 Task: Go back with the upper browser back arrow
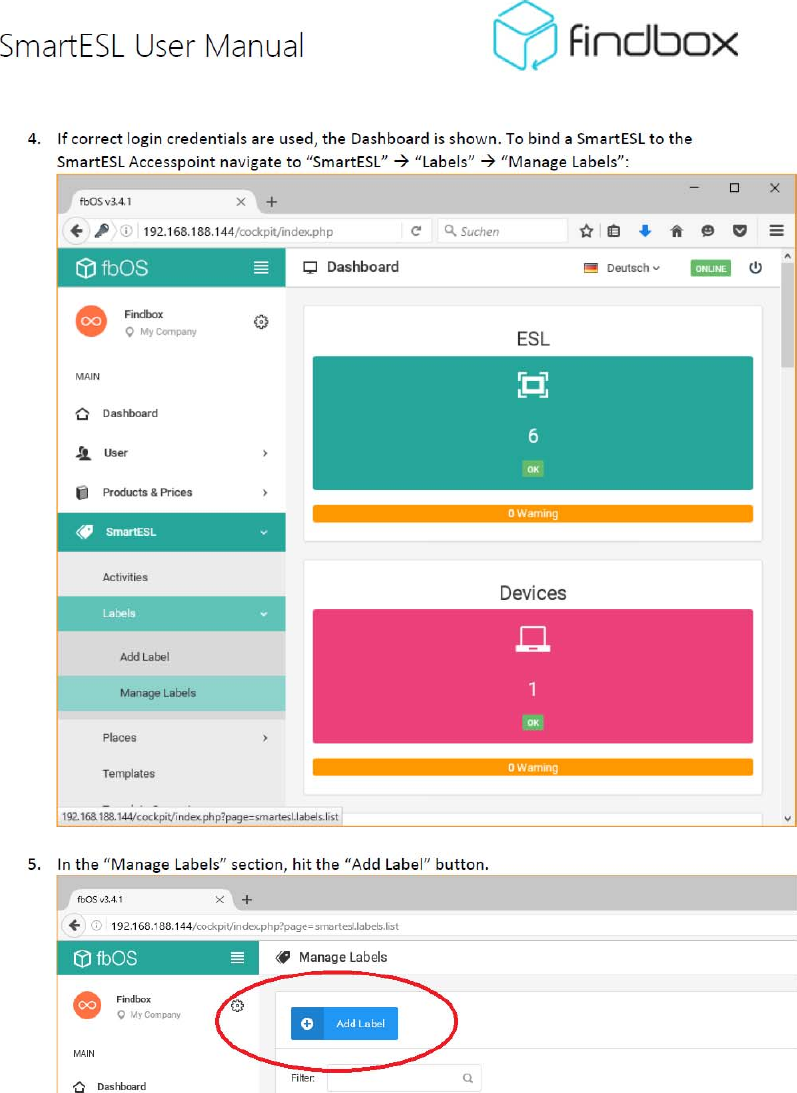[77, 231]
